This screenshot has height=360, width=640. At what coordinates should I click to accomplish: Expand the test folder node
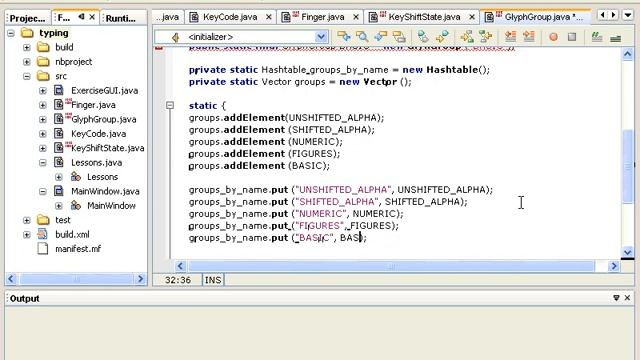point(27,220)
